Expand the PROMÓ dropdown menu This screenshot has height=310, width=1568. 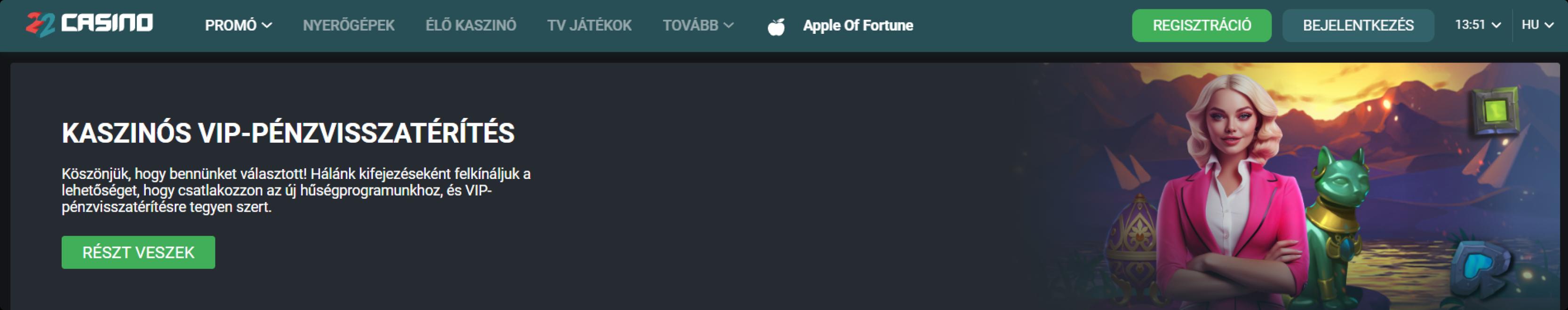pos(238,25)
